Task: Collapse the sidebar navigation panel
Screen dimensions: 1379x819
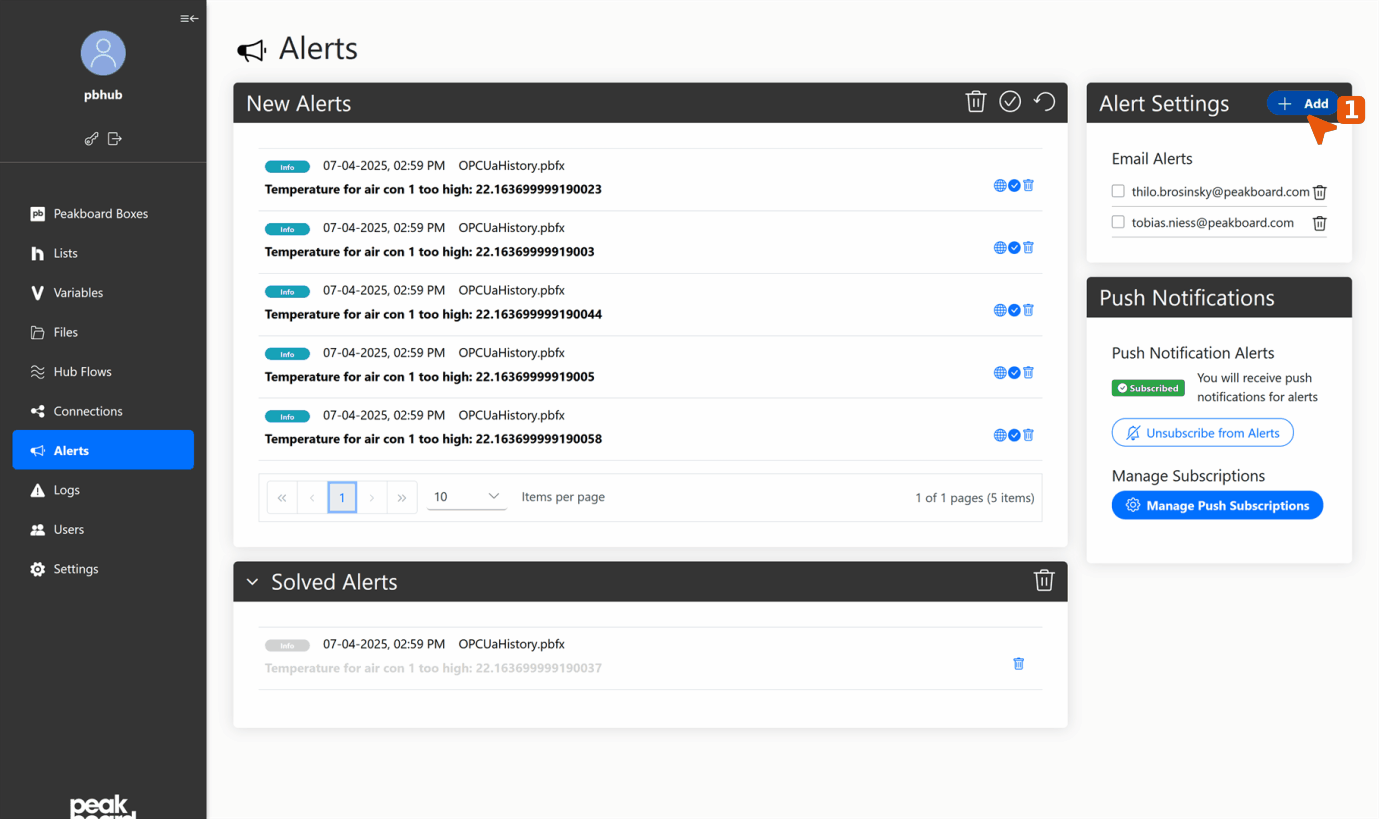Action: tap(189, 18)
